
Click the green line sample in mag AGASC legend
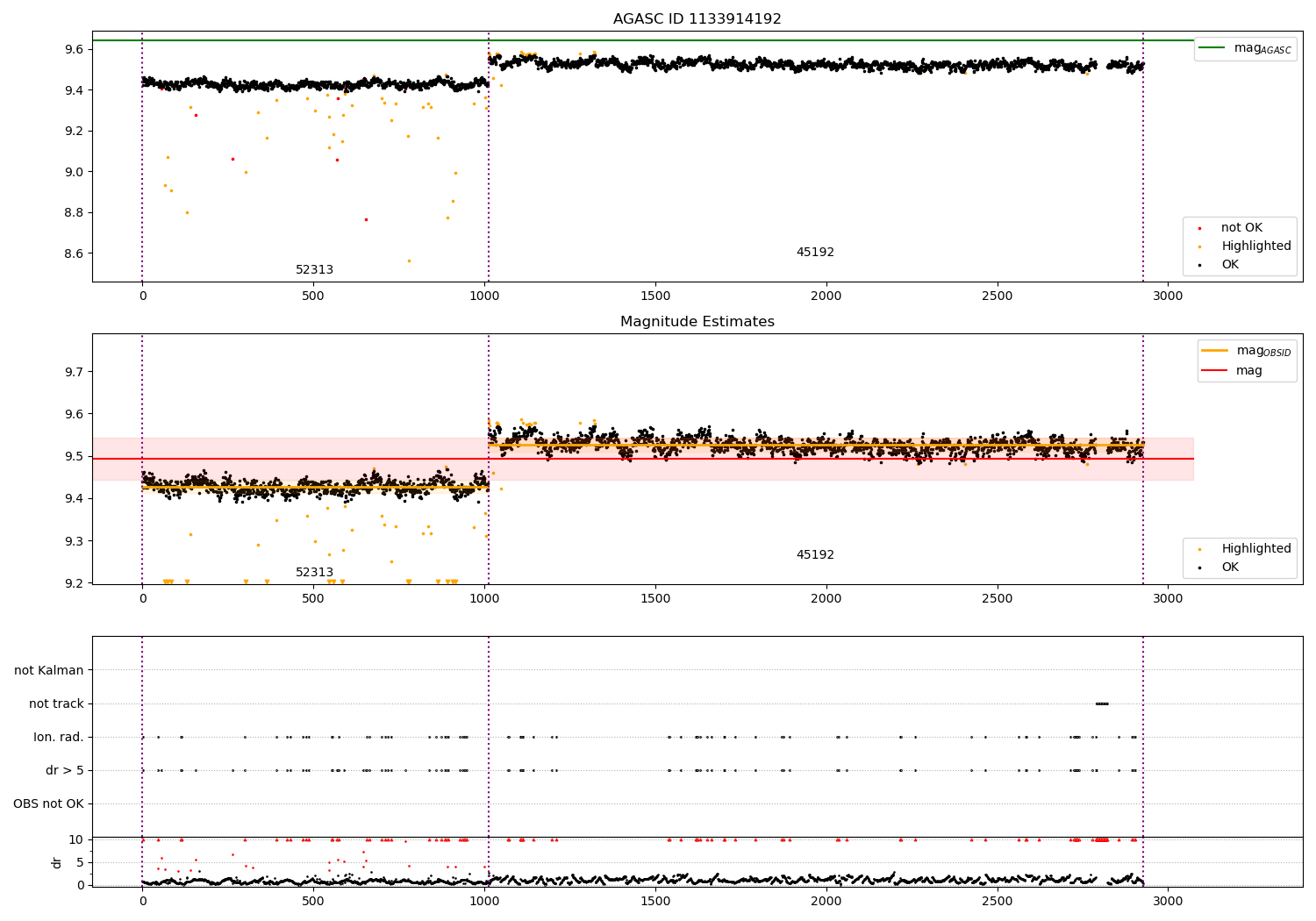click(x=1213, y=48)
